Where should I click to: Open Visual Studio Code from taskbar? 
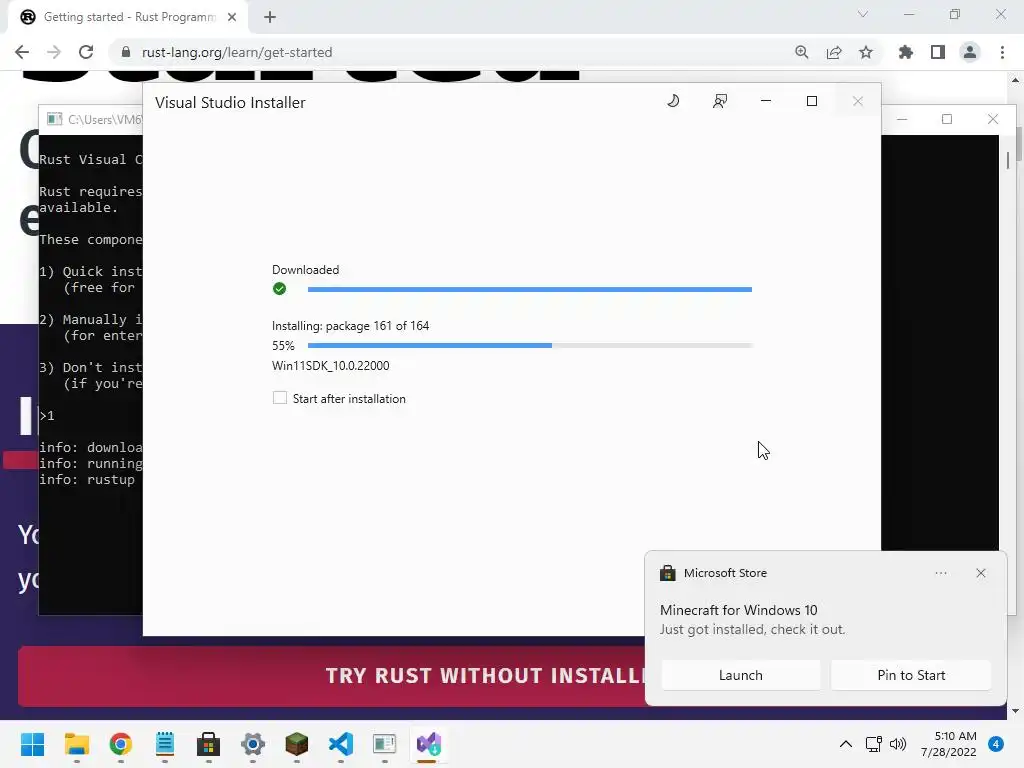point(341,744)
